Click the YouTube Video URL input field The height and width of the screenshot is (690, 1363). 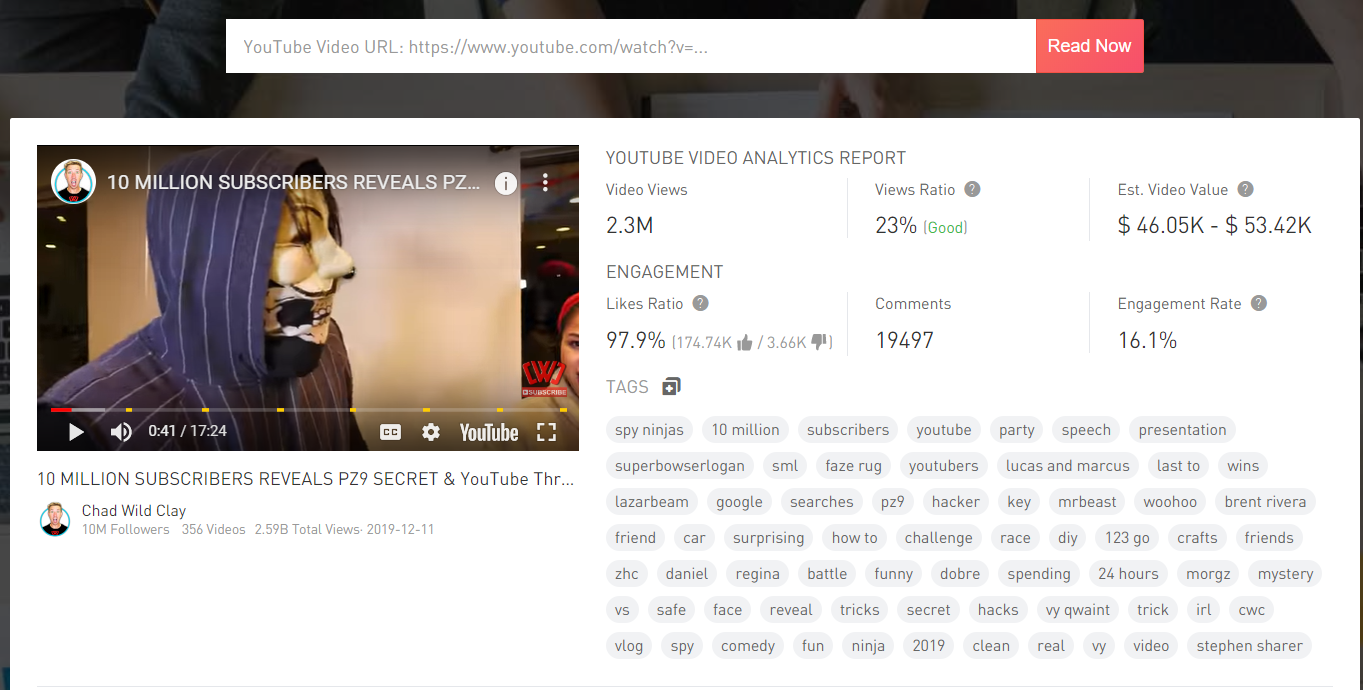point(631,46)
